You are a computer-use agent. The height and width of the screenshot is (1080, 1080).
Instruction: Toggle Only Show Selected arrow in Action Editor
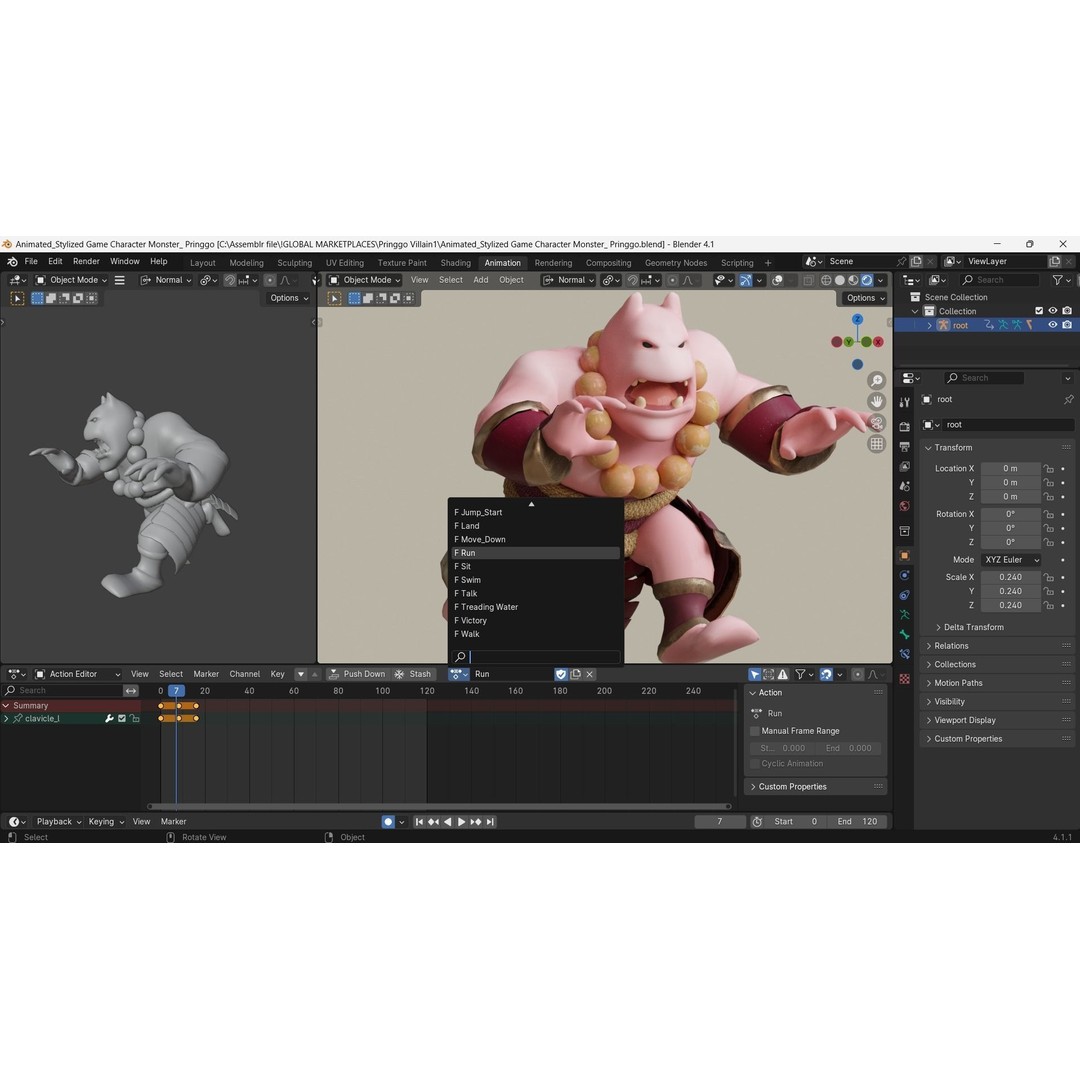tap(755, 674)
